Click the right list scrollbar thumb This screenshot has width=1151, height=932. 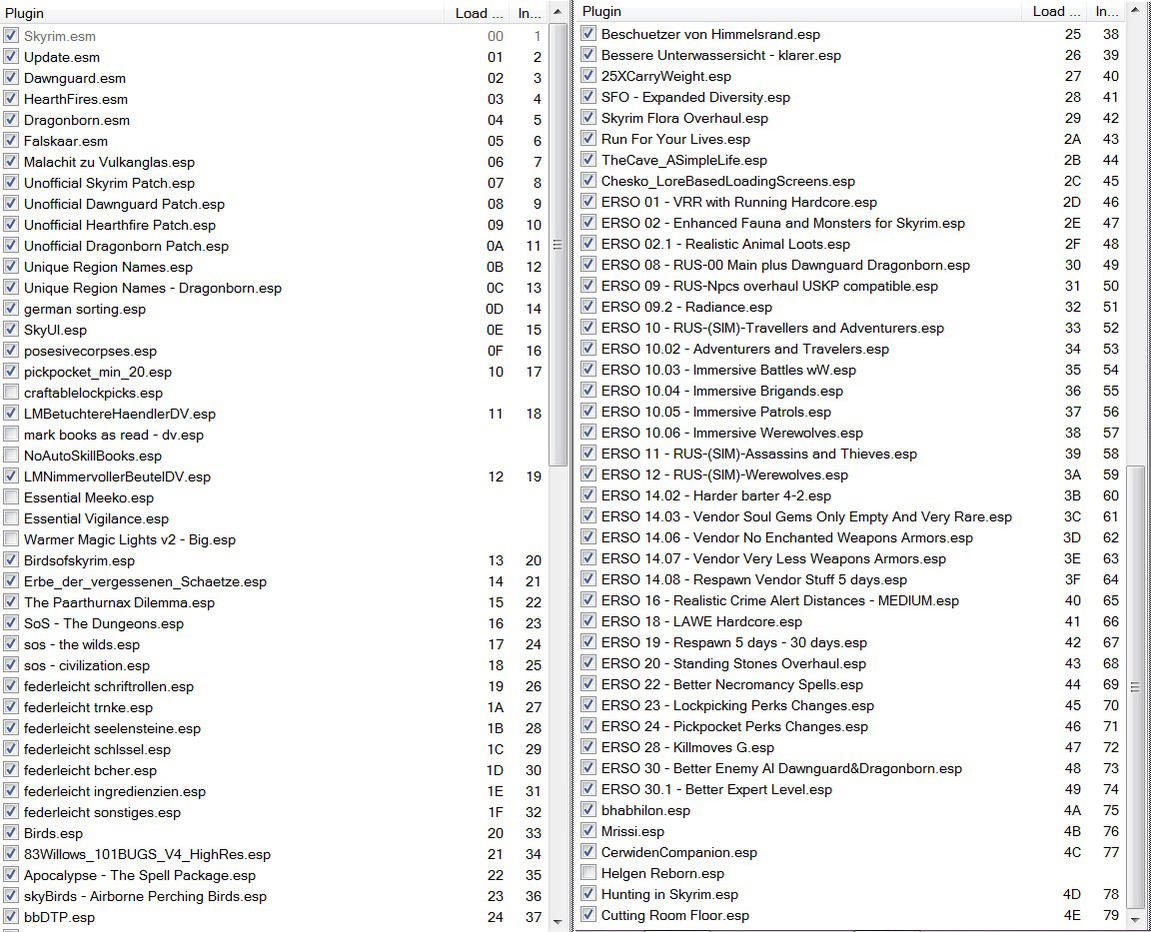1135,687
